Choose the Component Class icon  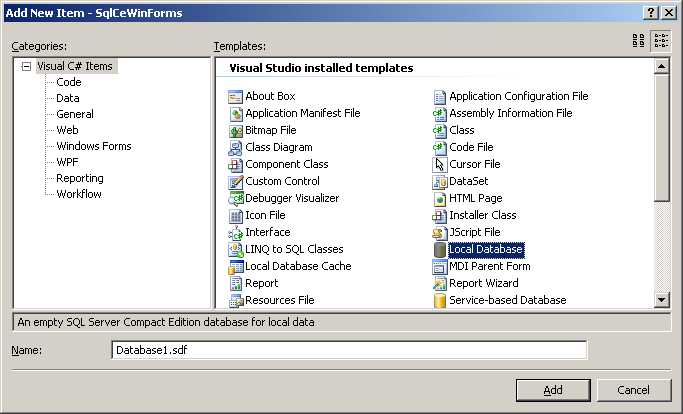coord(235,164)
